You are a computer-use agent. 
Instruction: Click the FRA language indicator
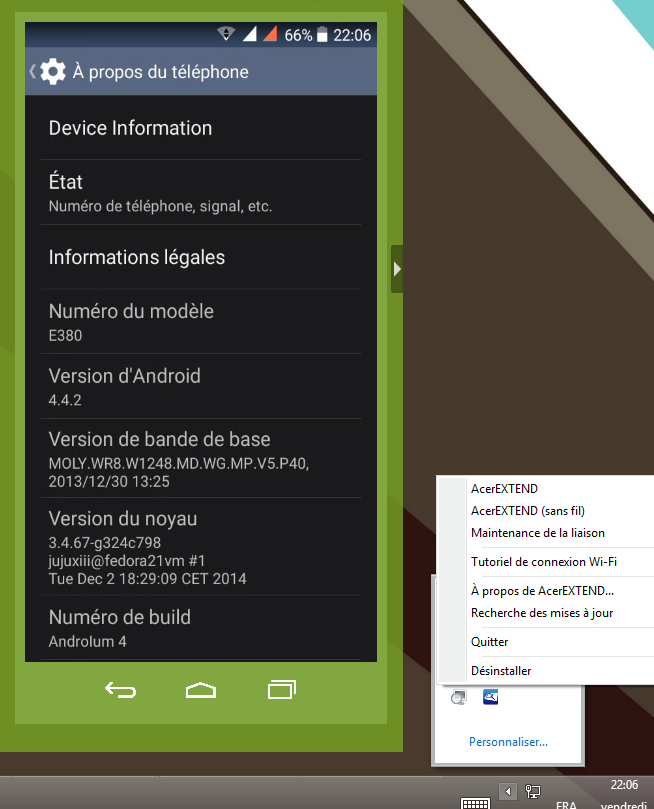point(566,804)
